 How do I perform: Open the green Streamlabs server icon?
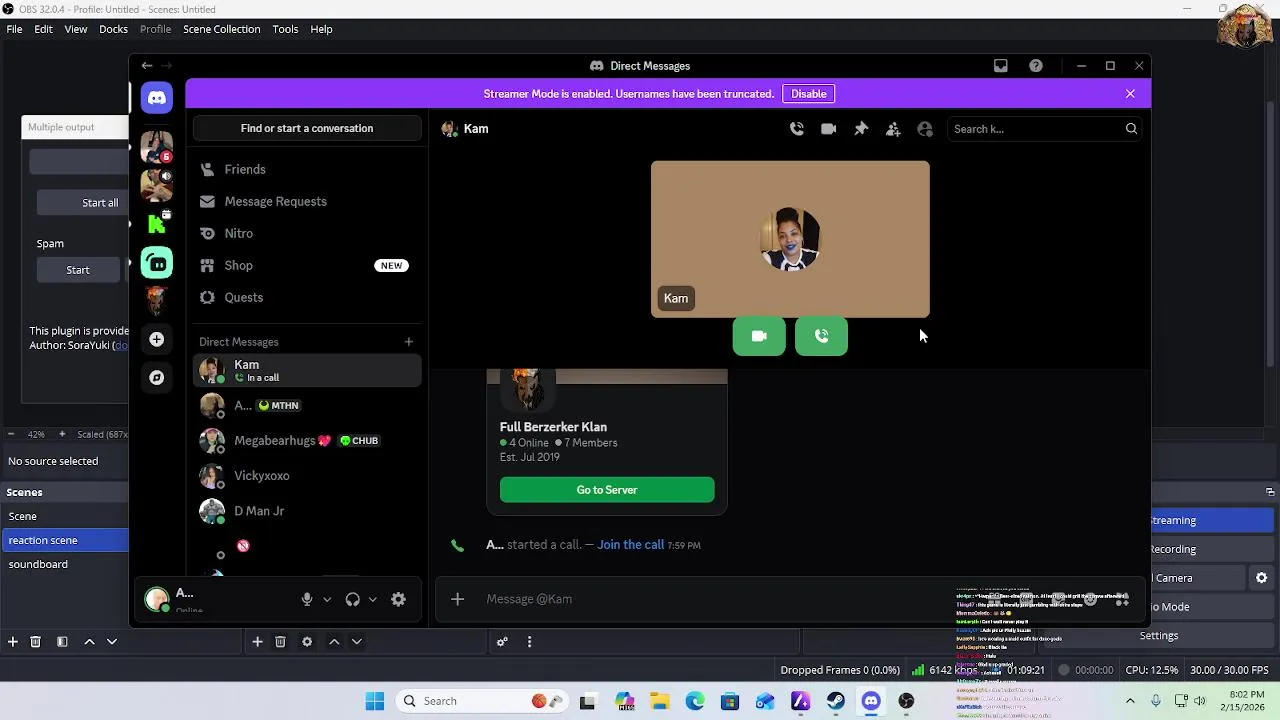(x=157, y=263)
